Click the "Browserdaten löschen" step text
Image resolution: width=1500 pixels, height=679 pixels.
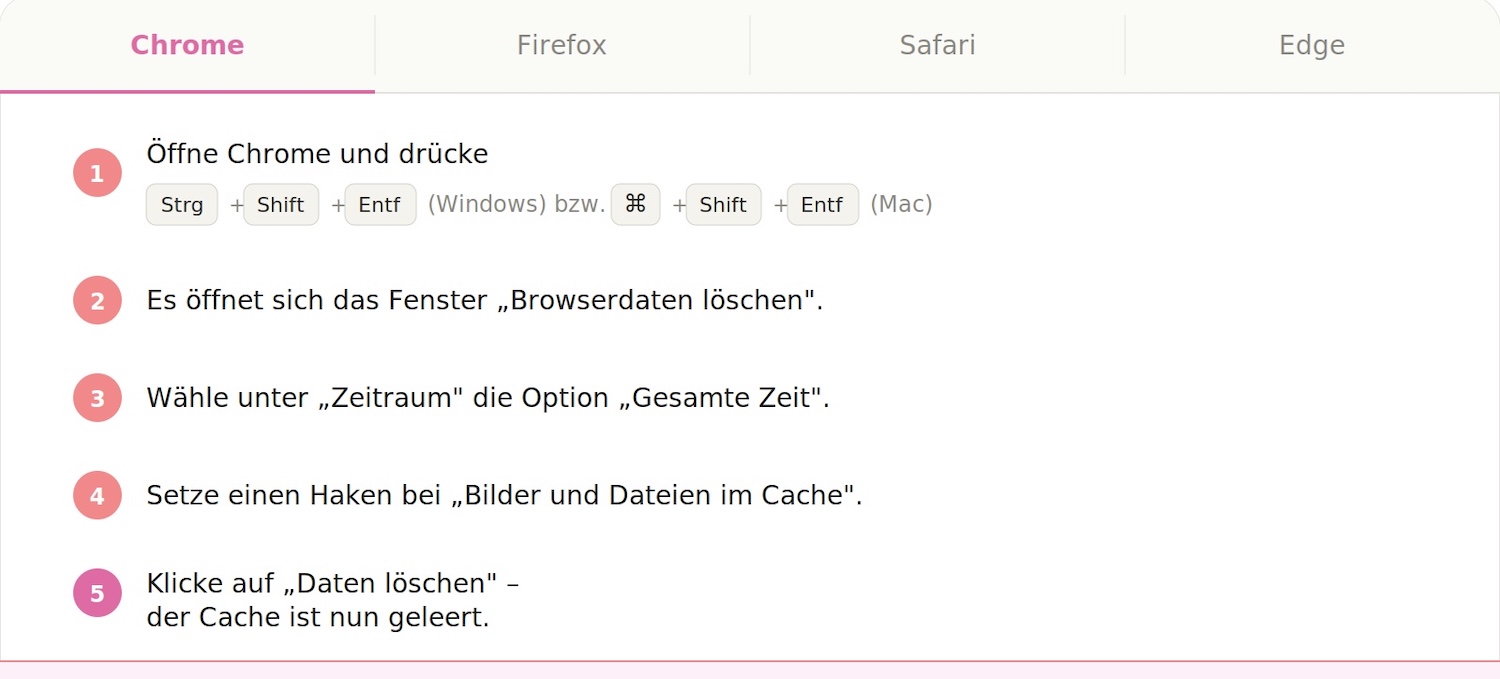(x=484, y=300)
